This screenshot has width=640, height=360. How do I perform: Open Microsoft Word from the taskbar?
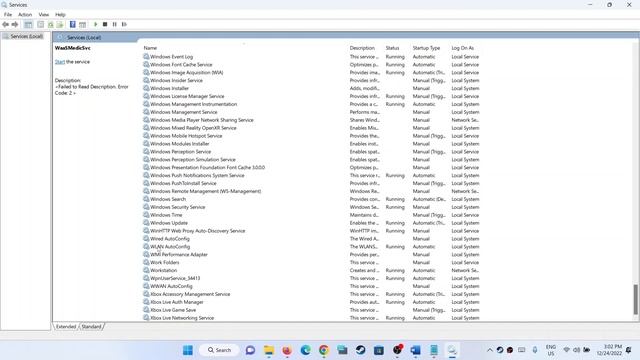416,350
